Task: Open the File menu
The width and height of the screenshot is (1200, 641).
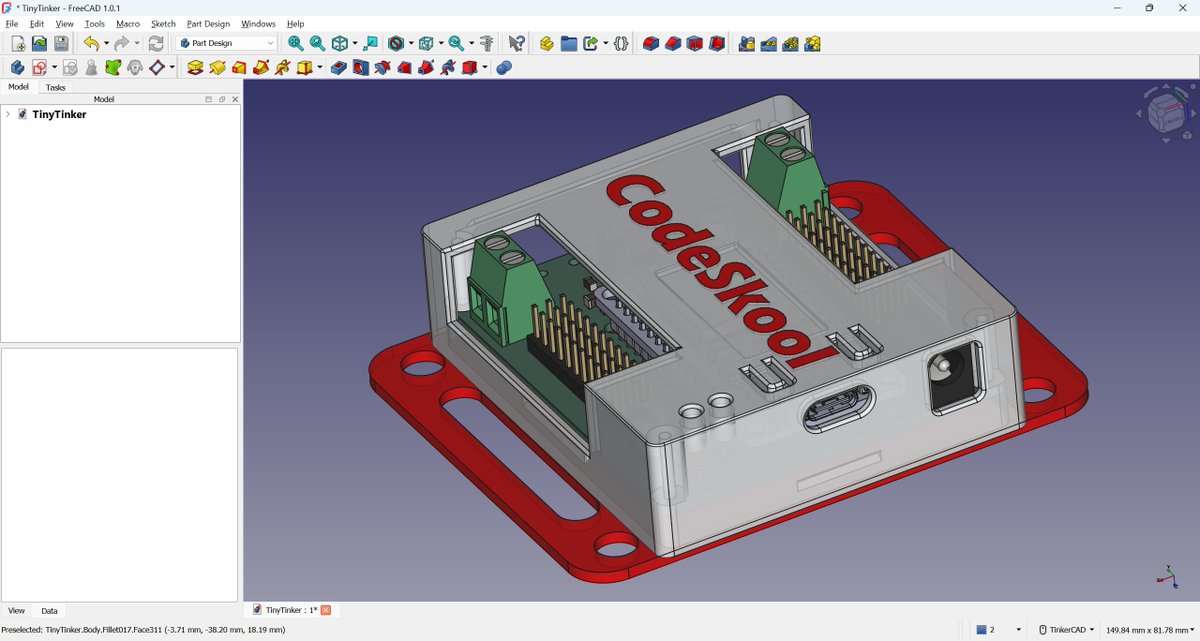Action: point(12,23)
